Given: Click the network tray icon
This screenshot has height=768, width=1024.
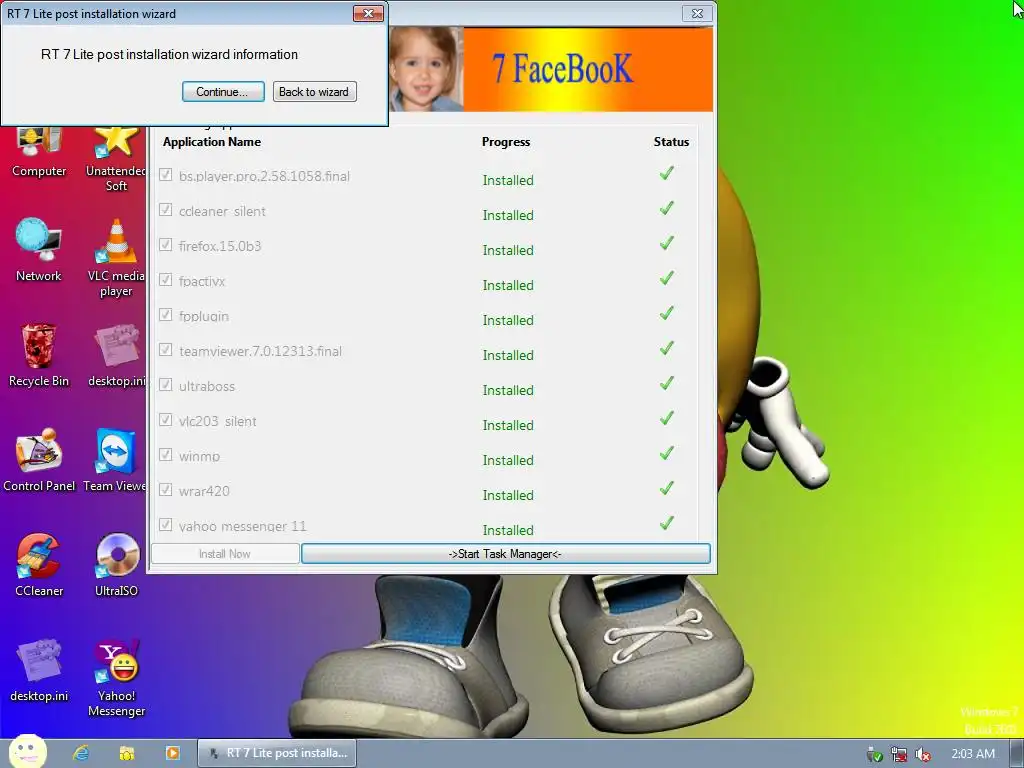Looking at the screenshot, I should (x=899, y=754).
